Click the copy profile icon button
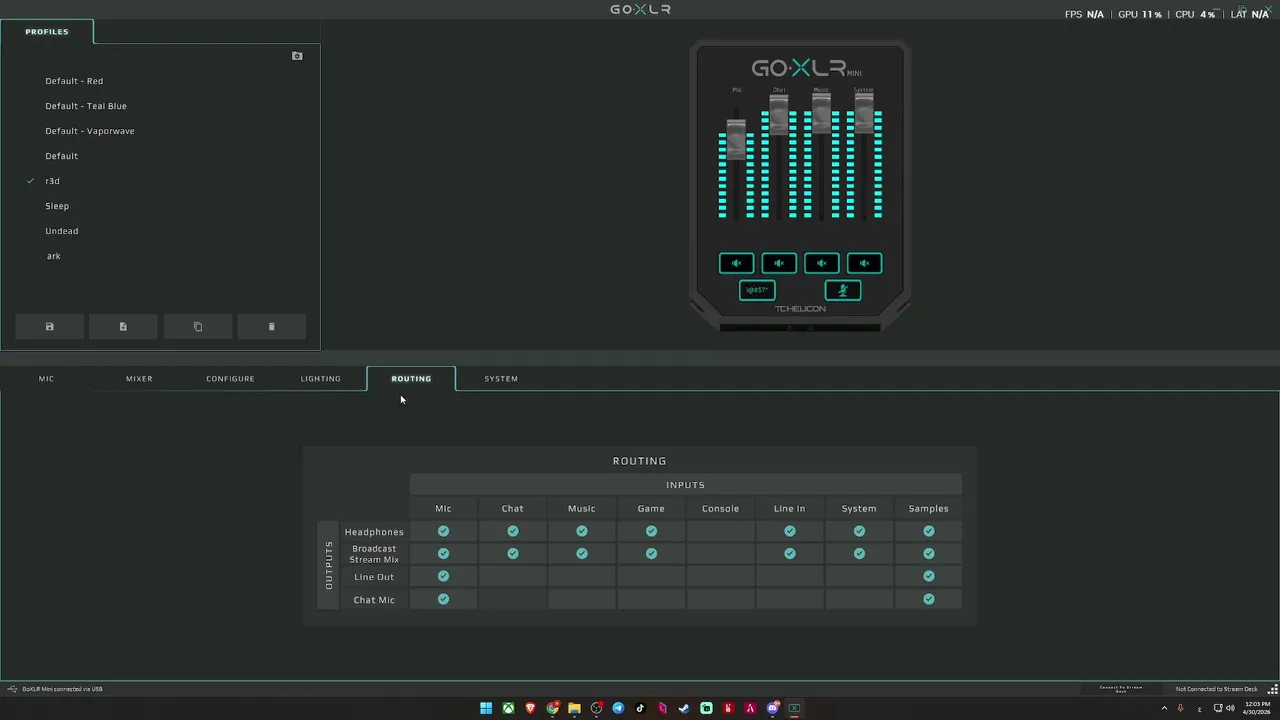Viewport: 1280px width, 720px height. 197,327
